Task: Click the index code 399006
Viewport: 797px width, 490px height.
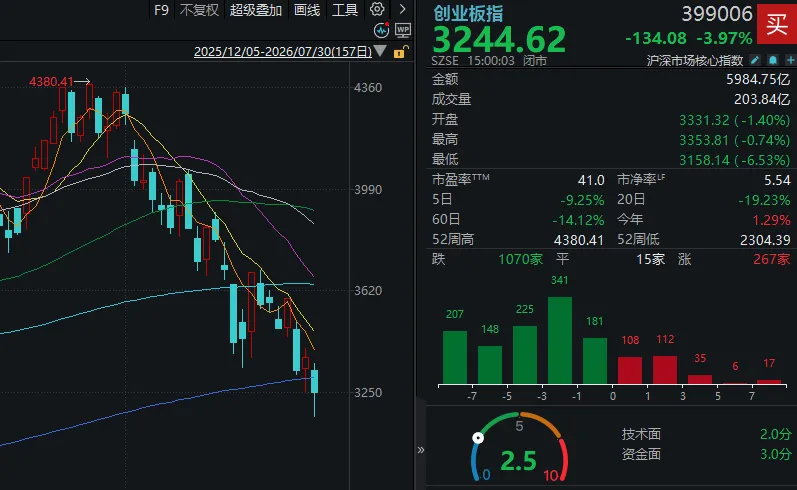Action: click(717, 14)
